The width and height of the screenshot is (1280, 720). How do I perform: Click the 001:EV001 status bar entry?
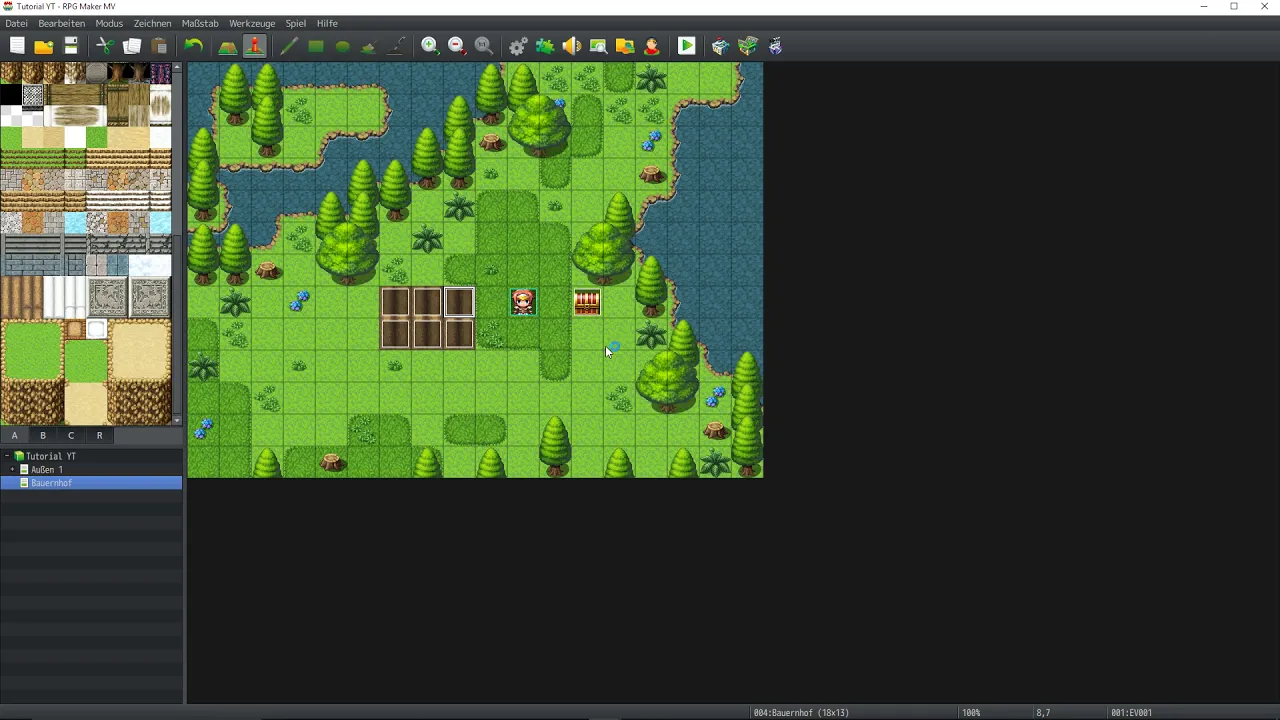[x=1132, y=713]
